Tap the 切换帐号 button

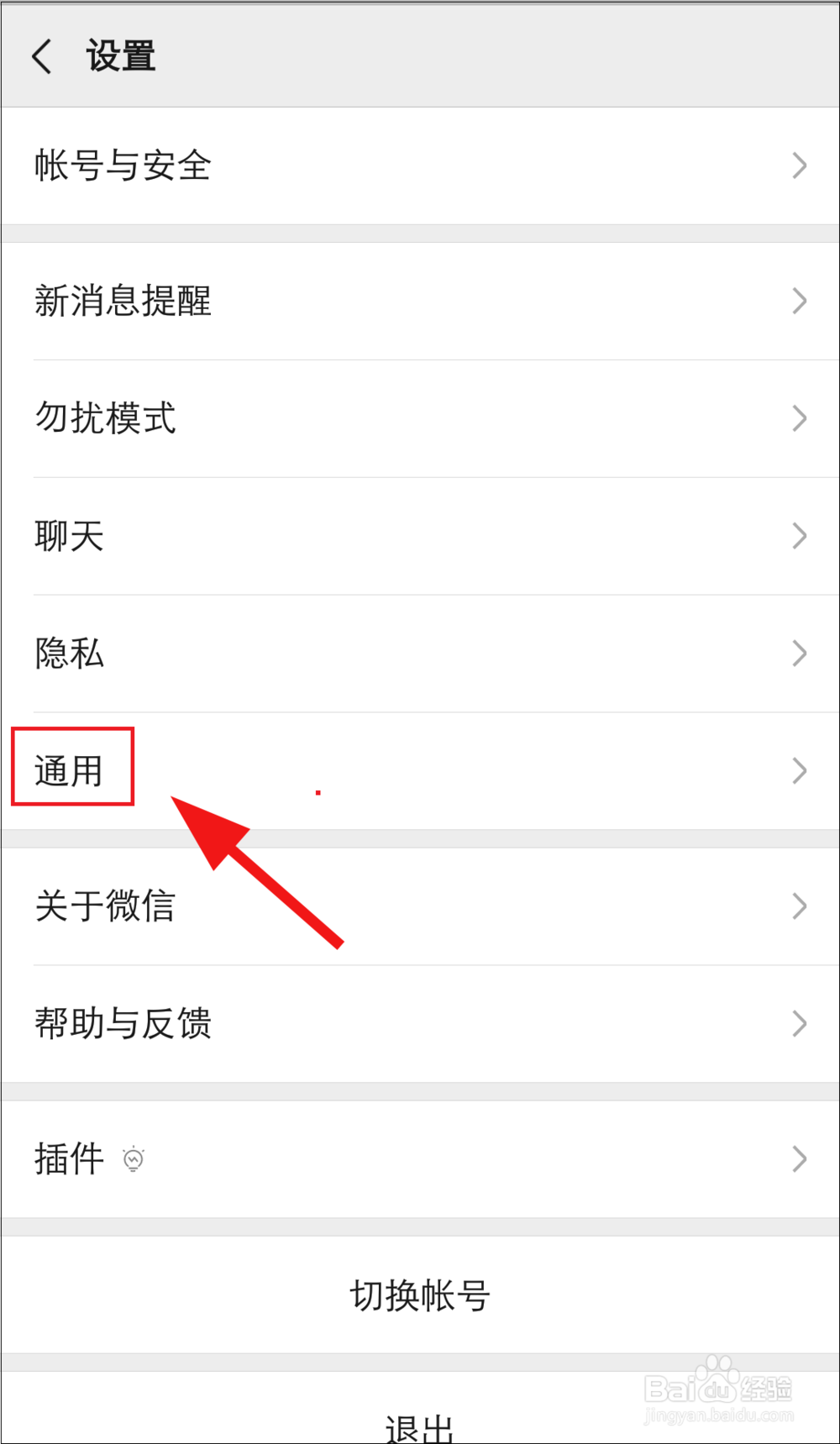(420, 1294)
